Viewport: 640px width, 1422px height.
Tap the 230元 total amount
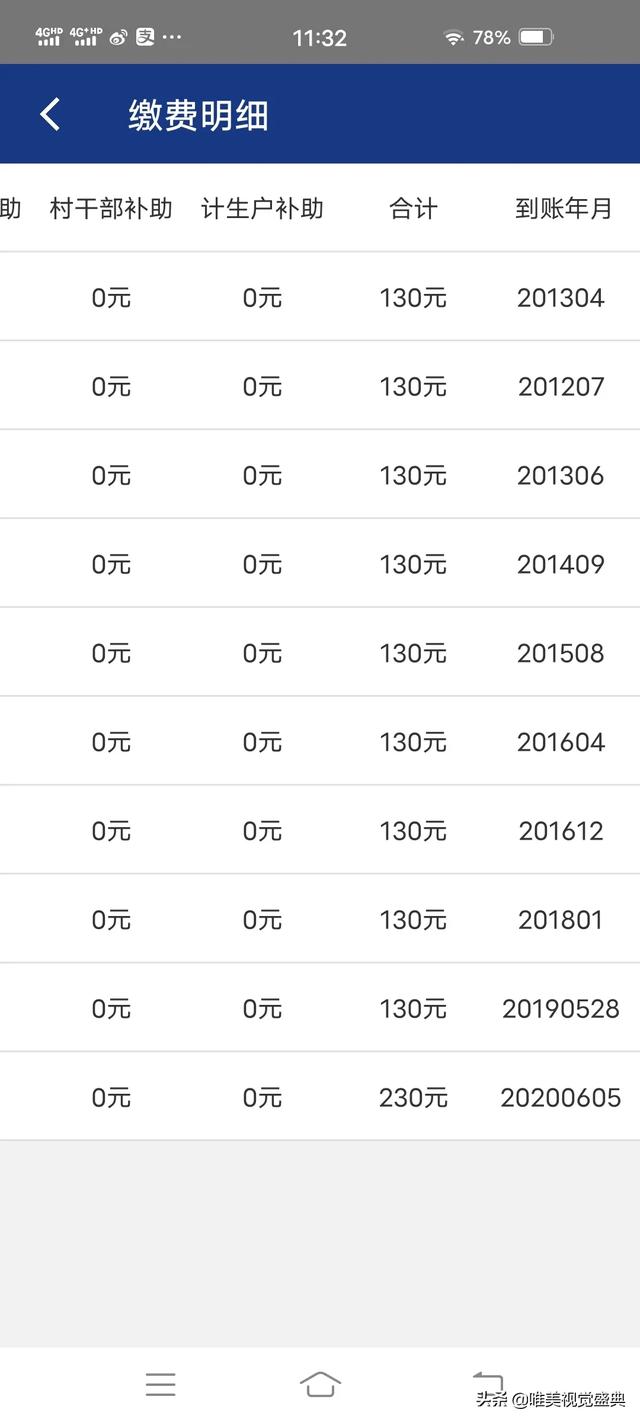[413, 1097]
